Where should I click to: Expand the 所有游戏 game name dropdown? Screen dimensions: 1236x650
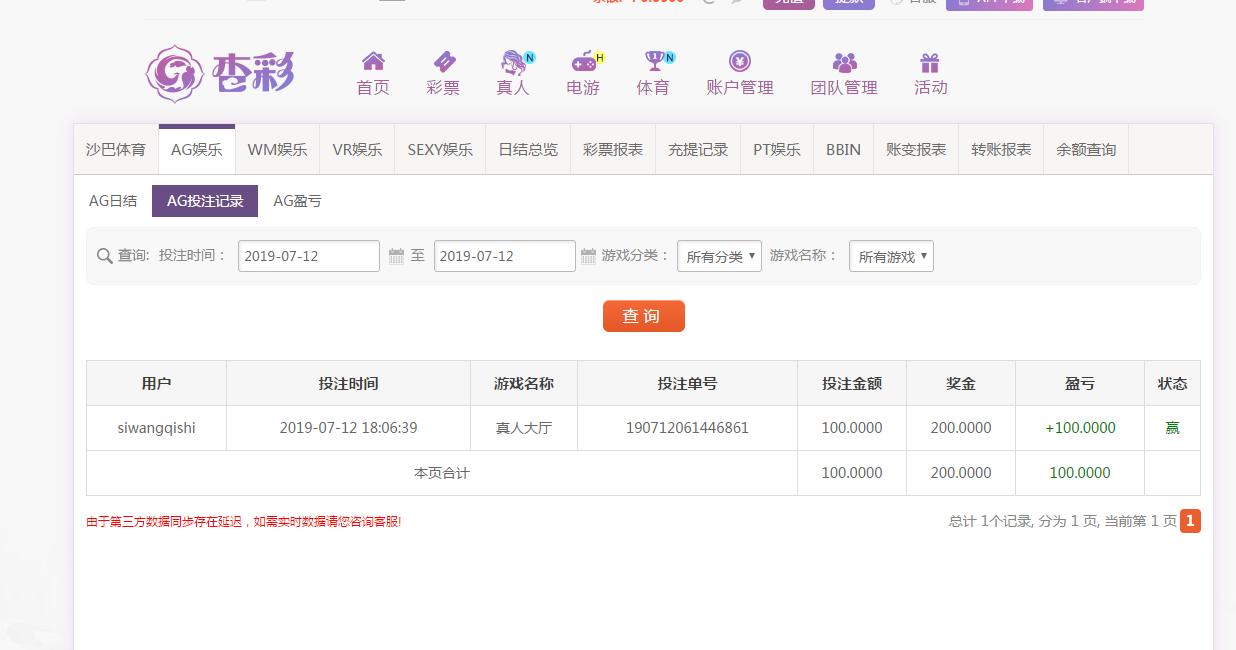891,256
